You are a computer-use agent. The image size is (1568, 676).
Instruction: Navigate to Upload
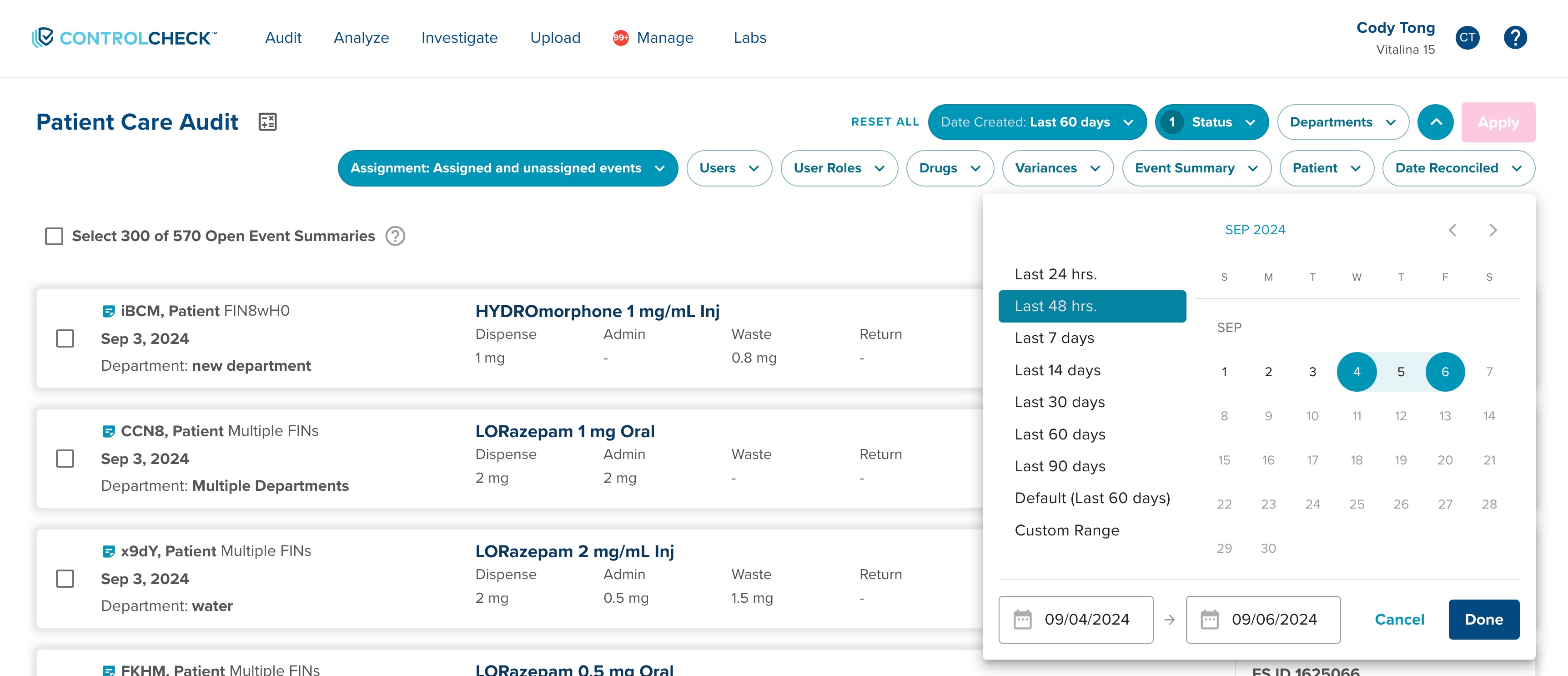pyautogui.click(x=555, y=38)
